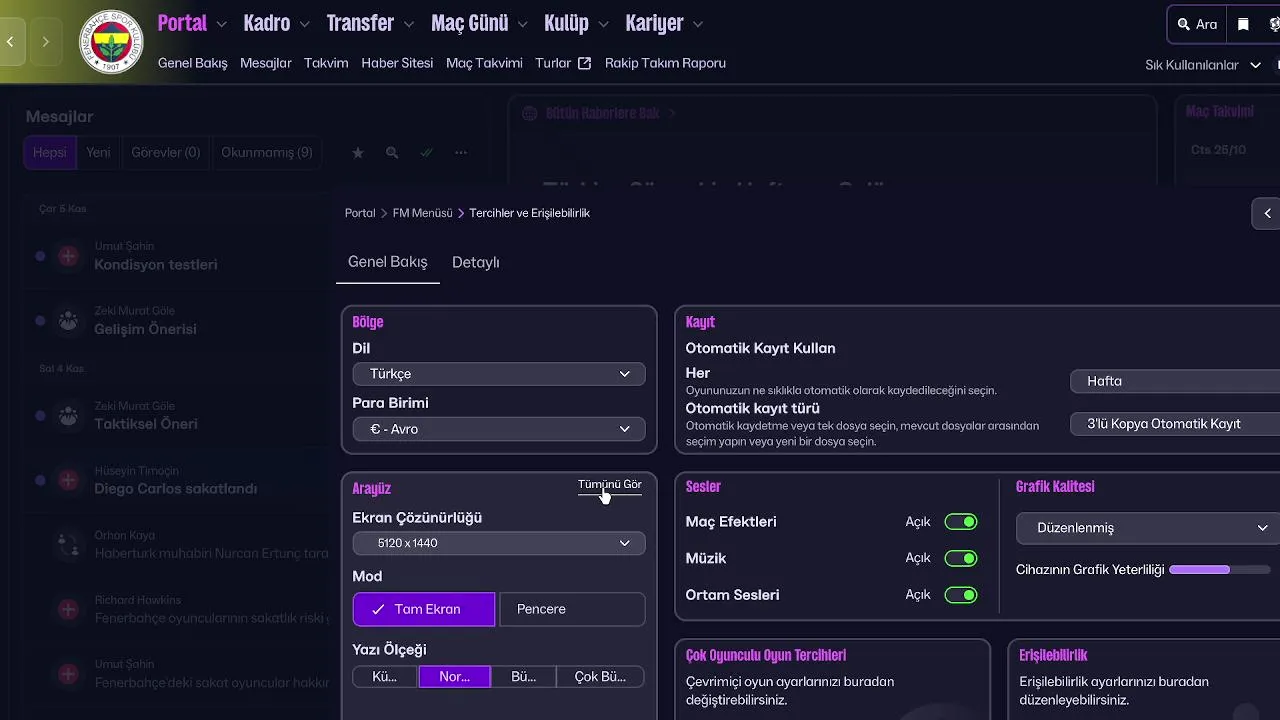Open the three-dots menu in Mesajlar toolbar
The height and width of the screenshot is (720, 1280).
(x=461, y=153)
